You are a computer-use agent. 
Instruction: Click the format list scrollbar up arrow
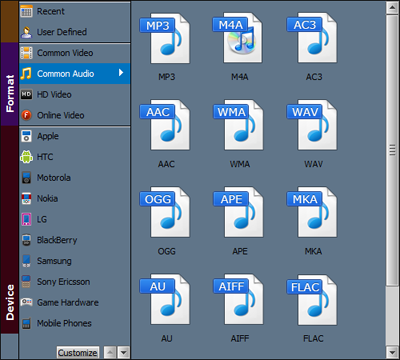pyautogui.click(x=392, y=8)
